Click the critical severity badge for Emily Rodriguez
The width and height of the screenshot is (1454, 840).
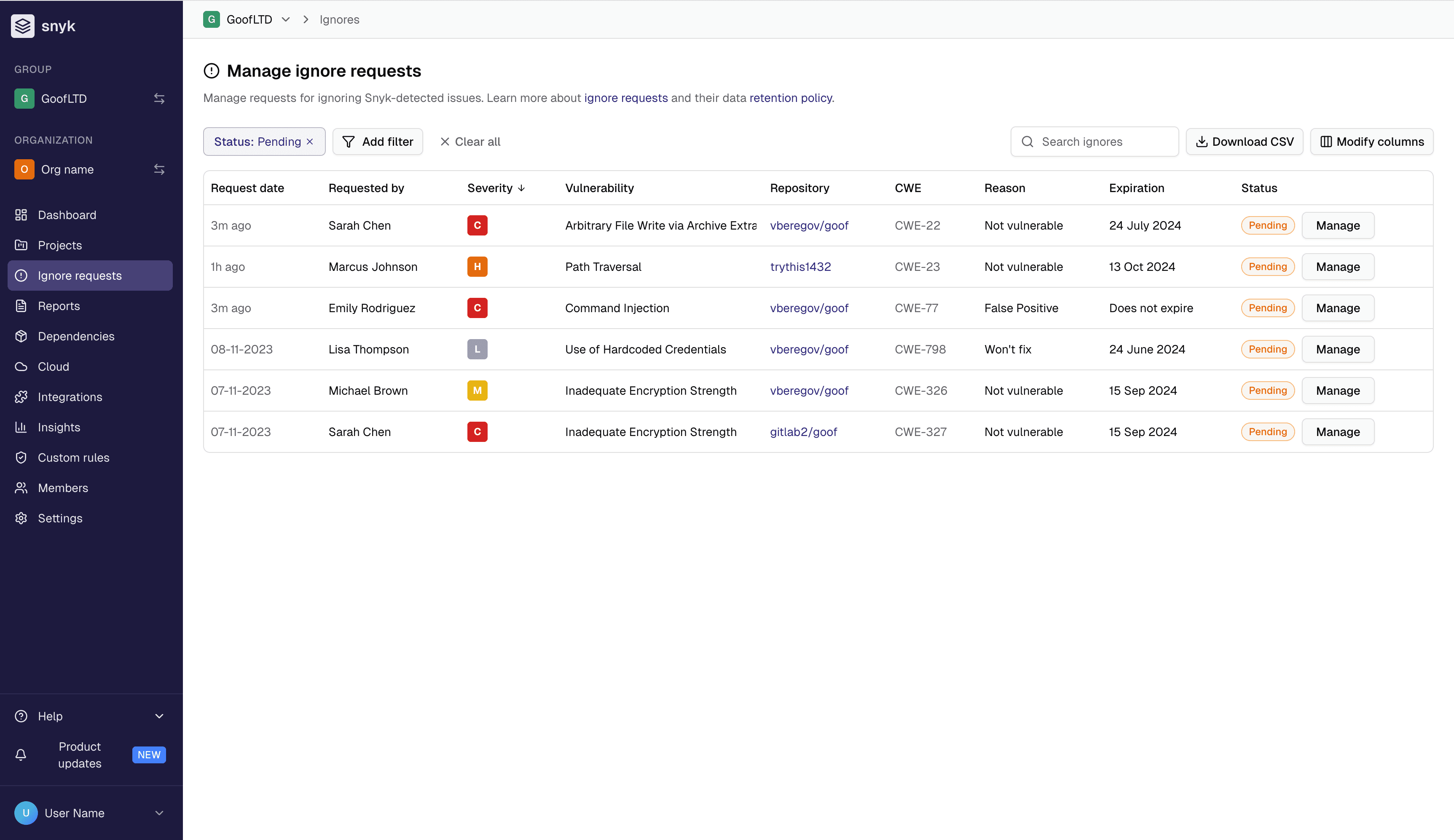477,308
